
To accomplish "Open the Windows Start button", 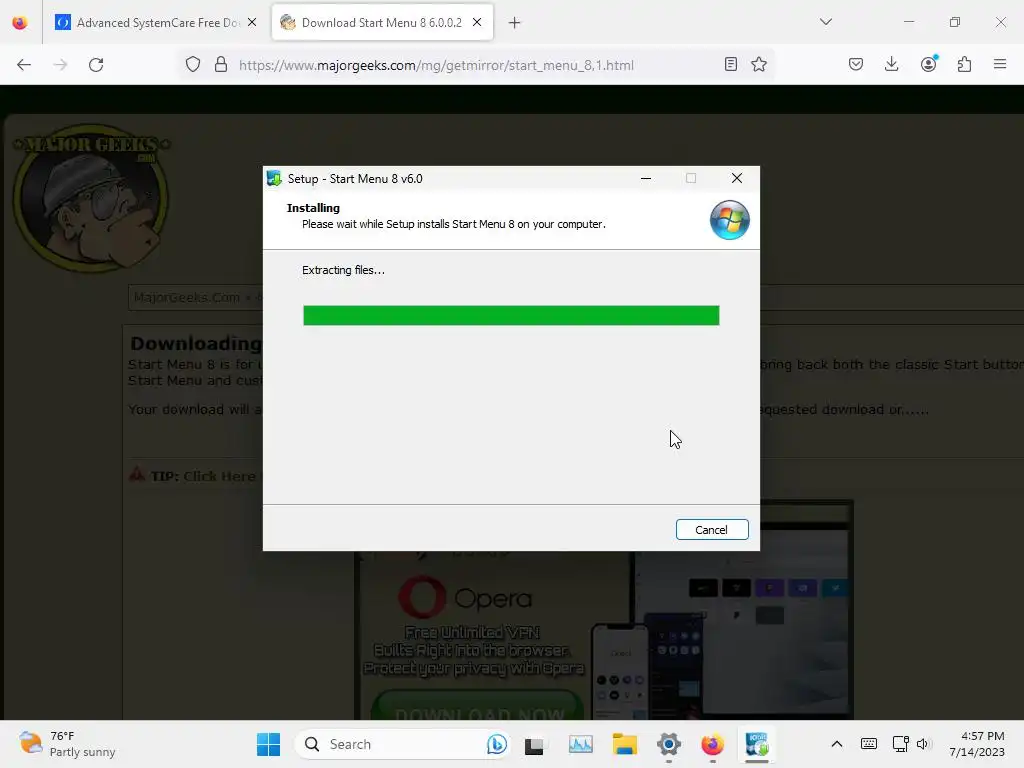I will [x=268, y=744].
